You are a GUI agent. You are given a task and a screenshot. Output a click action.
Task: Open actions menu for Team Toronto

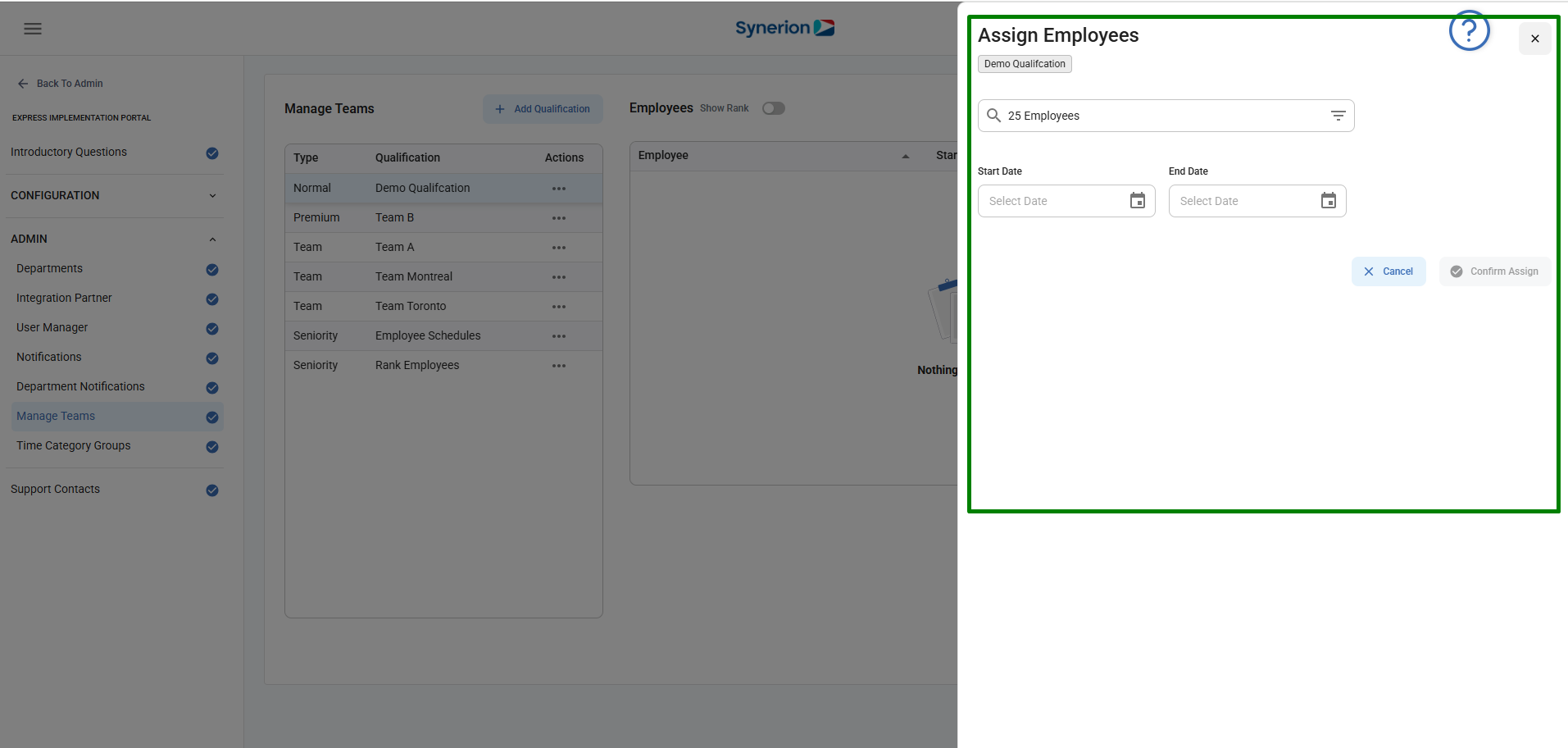(559, 307)
